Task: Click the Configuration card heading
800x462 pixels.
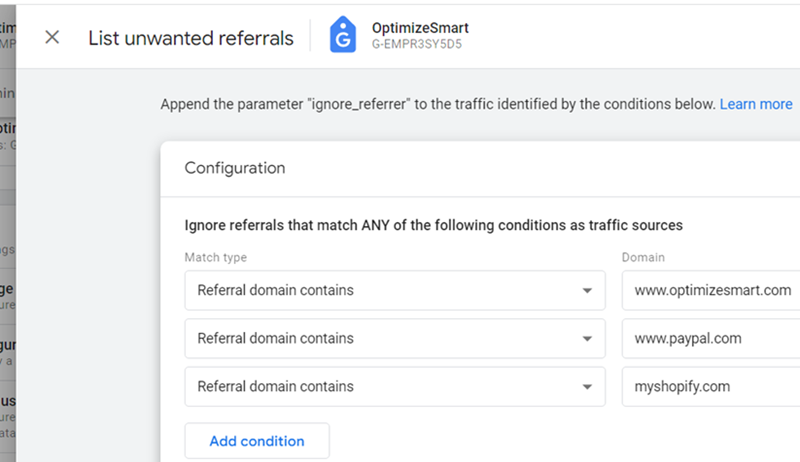Action: 235,168
